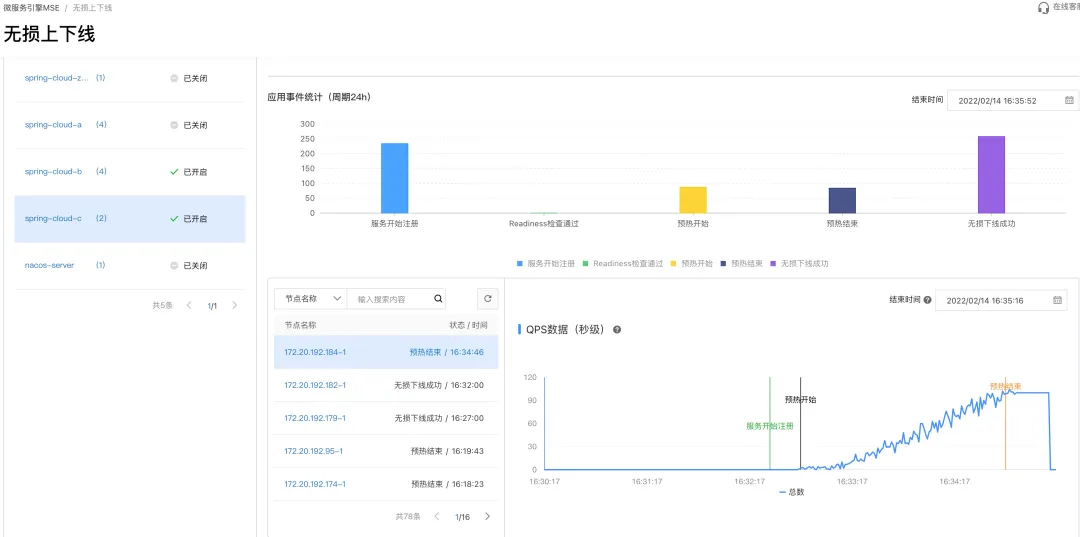Screen dimensions: 1080x537
Task: Click help icon beside QPS数据 title
Action: [x=616, y=330]
